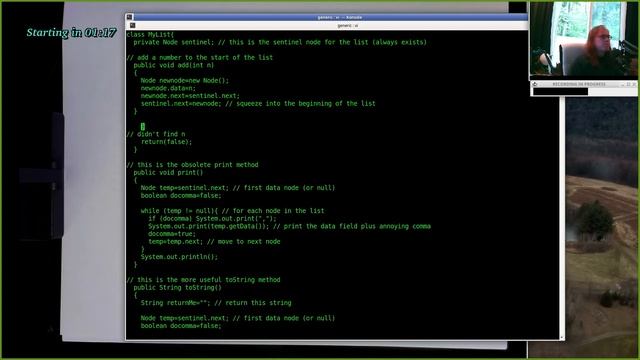Click the 'newnode.data=n;' line
The image size is (640, 360).
click(168, 88)
